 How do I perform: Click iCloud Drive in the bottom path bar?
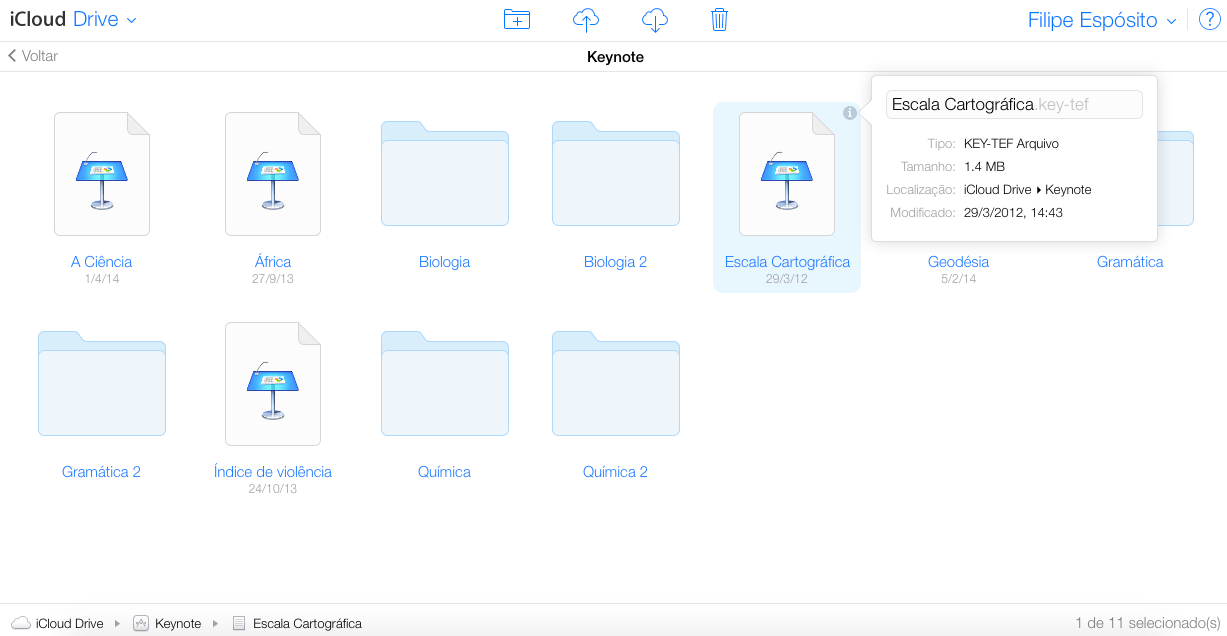(x=58, y=623)
